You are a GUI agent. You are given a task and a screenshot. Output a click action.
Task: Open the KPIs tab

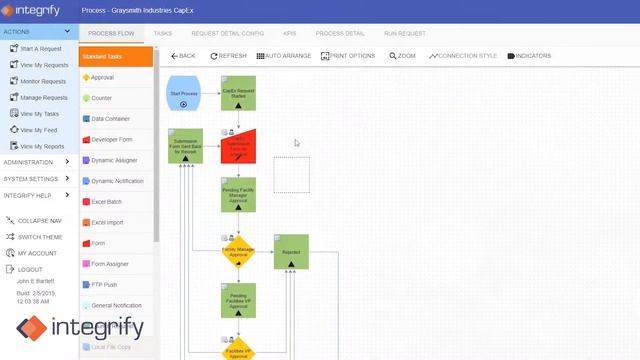(x=289, y=33)
